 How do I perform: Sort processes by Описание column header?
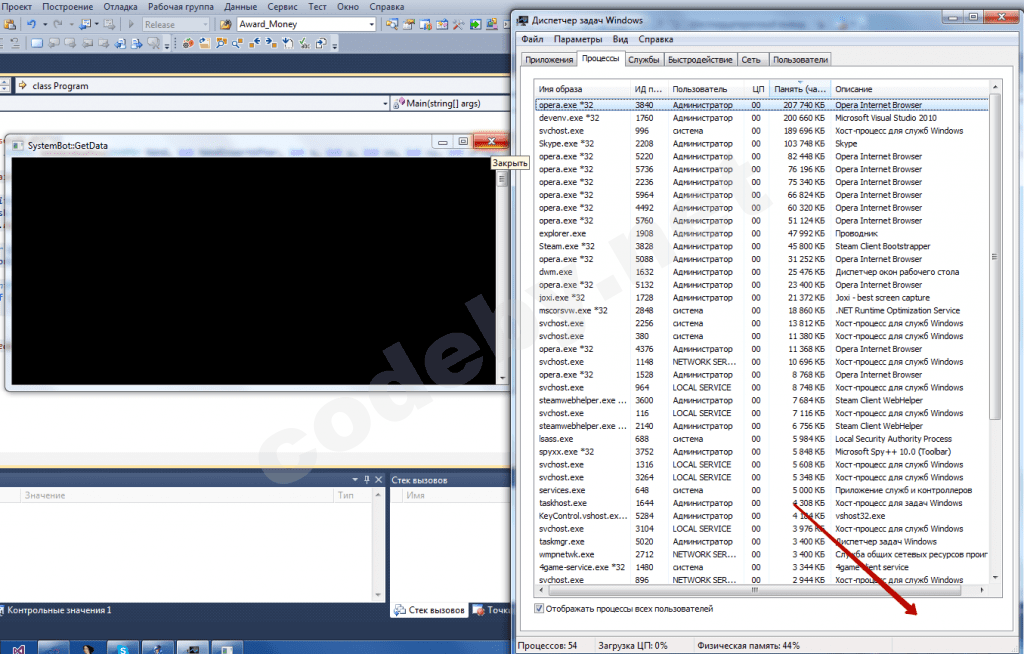coord(910,89)
